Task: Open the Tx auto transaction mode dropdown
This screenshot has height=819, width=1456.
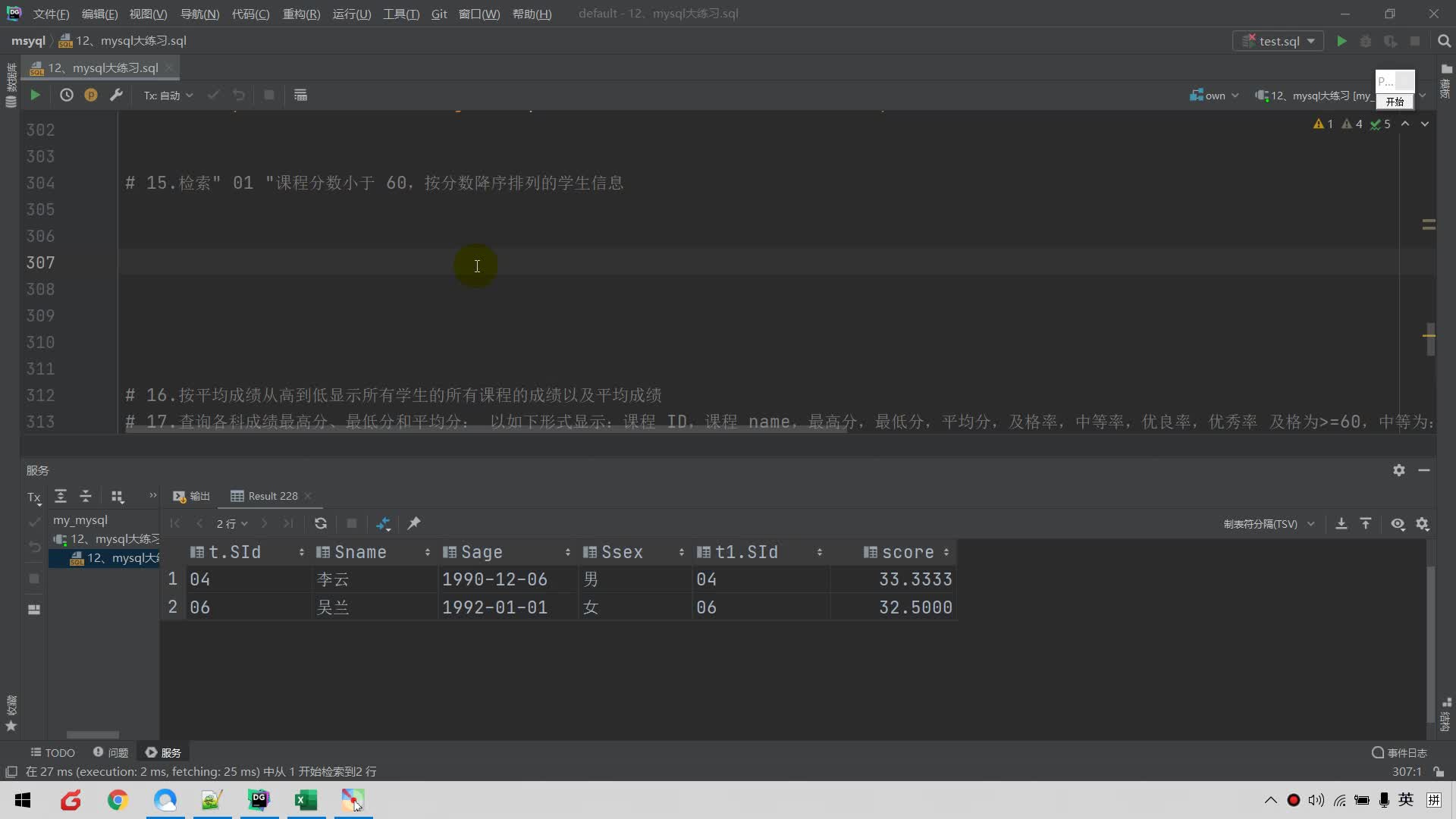Action: pyautogui.click(x=168, y=95)
